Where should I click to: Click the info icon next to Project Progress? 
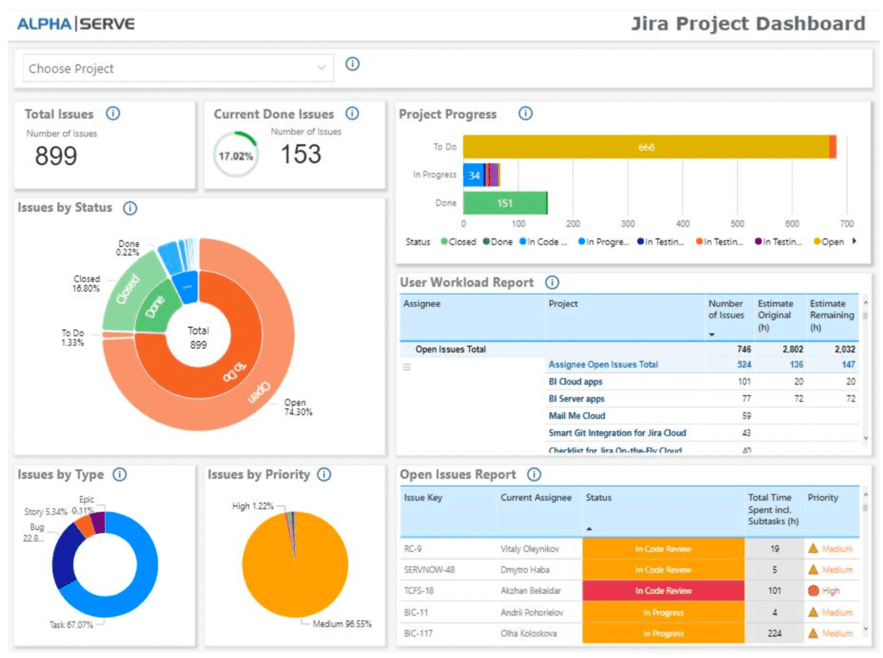525,114
